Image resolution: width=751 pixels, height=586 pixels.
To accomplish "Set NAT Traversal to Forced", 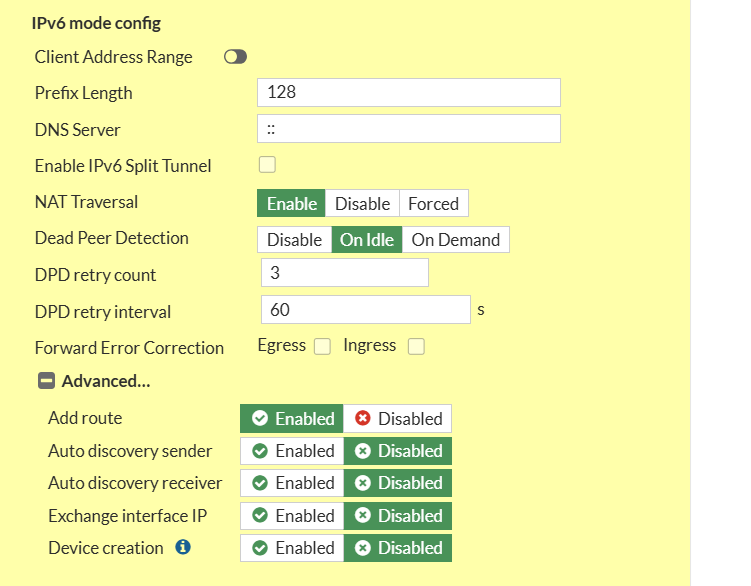I will [433, 203].
